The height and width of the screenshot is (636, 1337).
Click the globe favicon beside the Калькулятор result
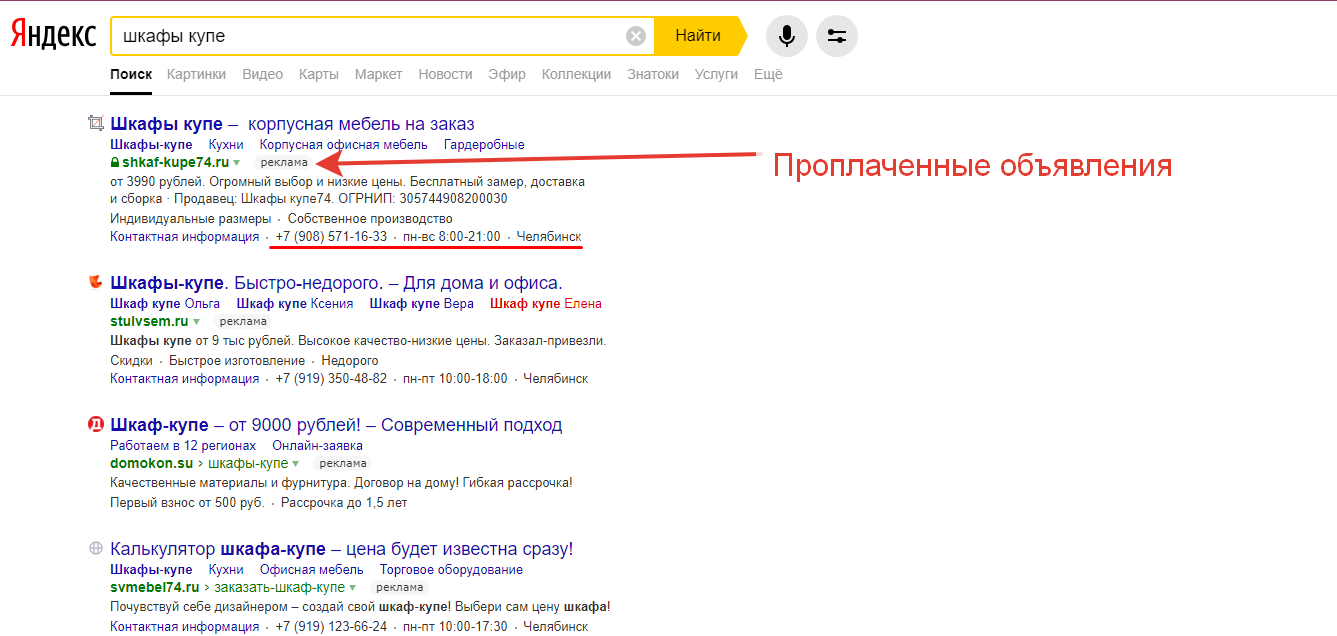coord(96,548)
